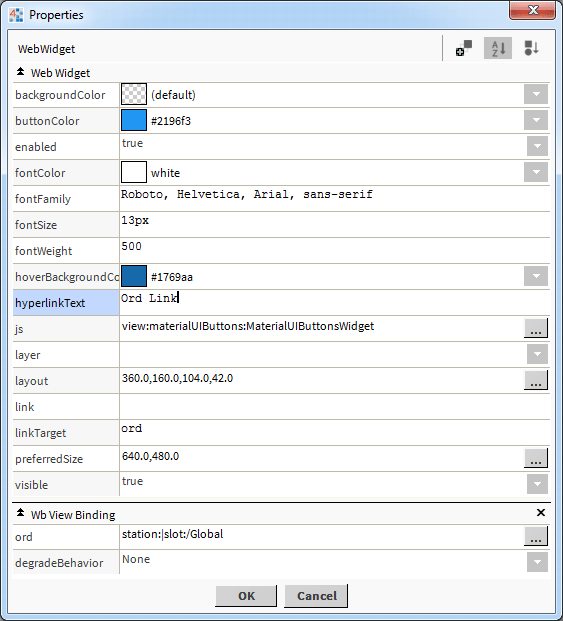Viewport: 563px width, 621px height.
Task: Click the add binding icon in toolbar
Action: (464, 48)
